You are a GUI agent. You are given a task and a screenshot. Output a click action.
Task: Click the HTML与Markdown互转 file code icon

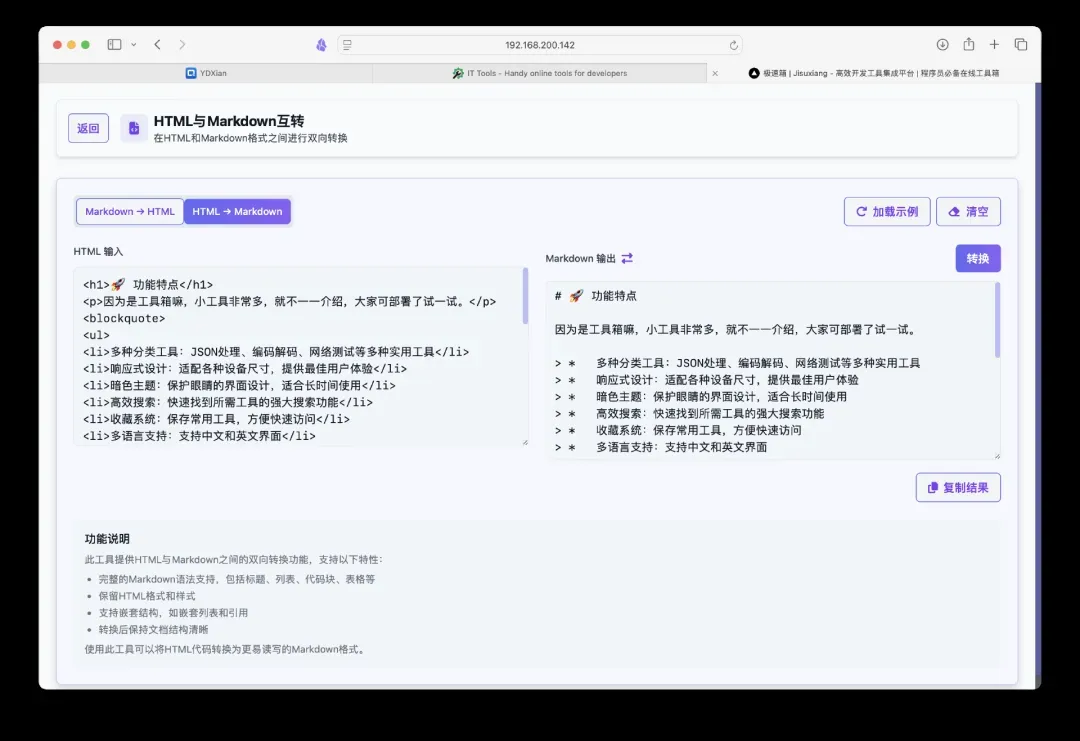[x=134, y=128]
